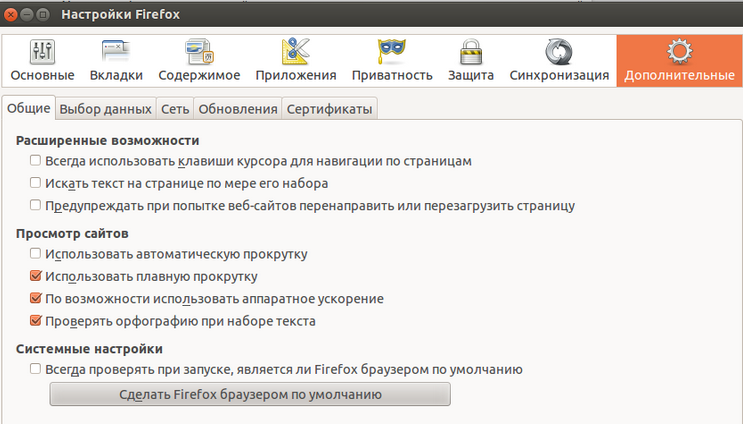
Task: Uncheck 'Использовать плавную прокрутку'
Action: point(36,275)
